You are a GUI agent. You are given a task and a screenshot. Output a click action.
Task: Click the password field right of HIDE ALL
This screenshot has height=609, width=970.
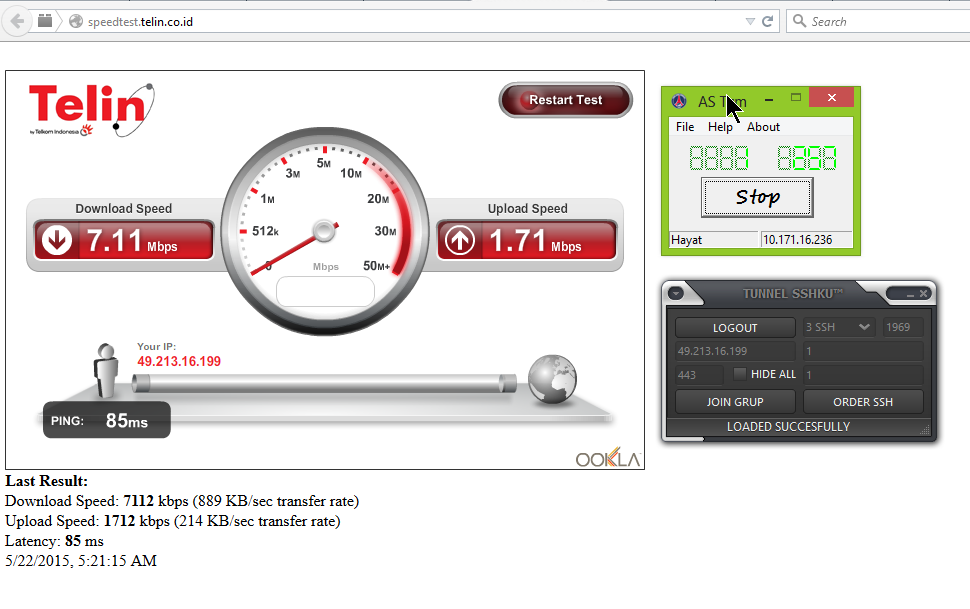(x=863, y=374)
